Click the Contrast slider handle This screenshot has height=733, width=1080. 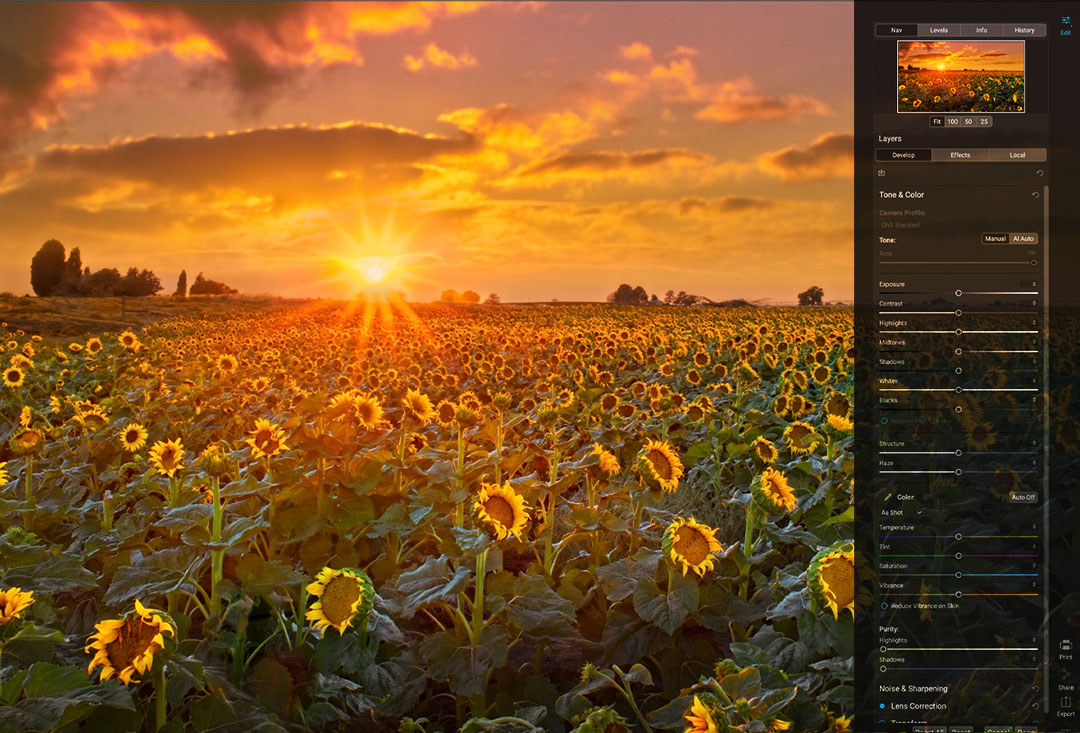[958, 313]
